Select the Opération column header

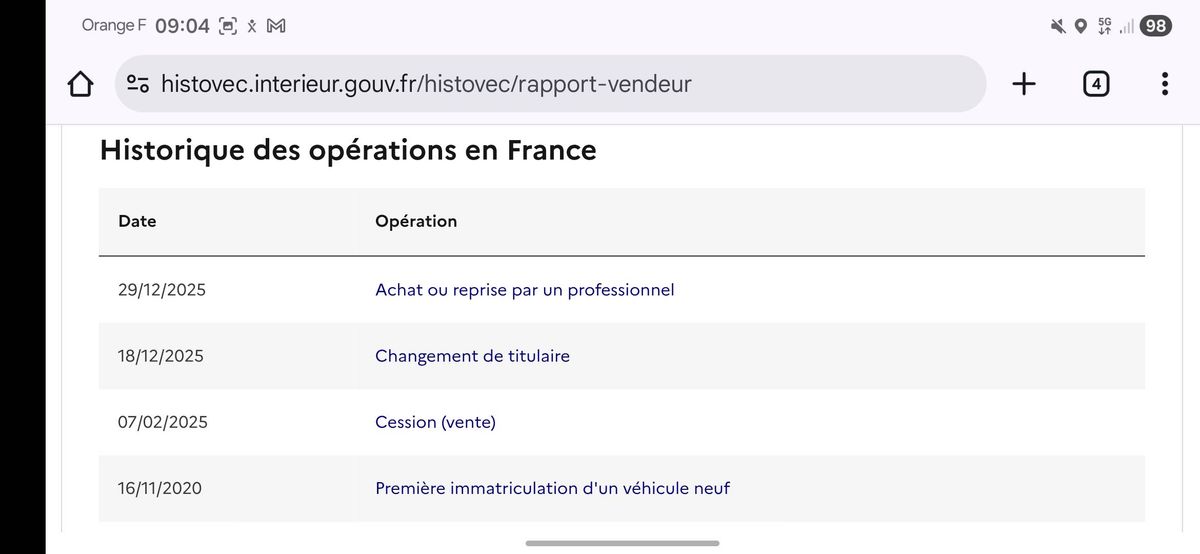[x=416, y=221]
